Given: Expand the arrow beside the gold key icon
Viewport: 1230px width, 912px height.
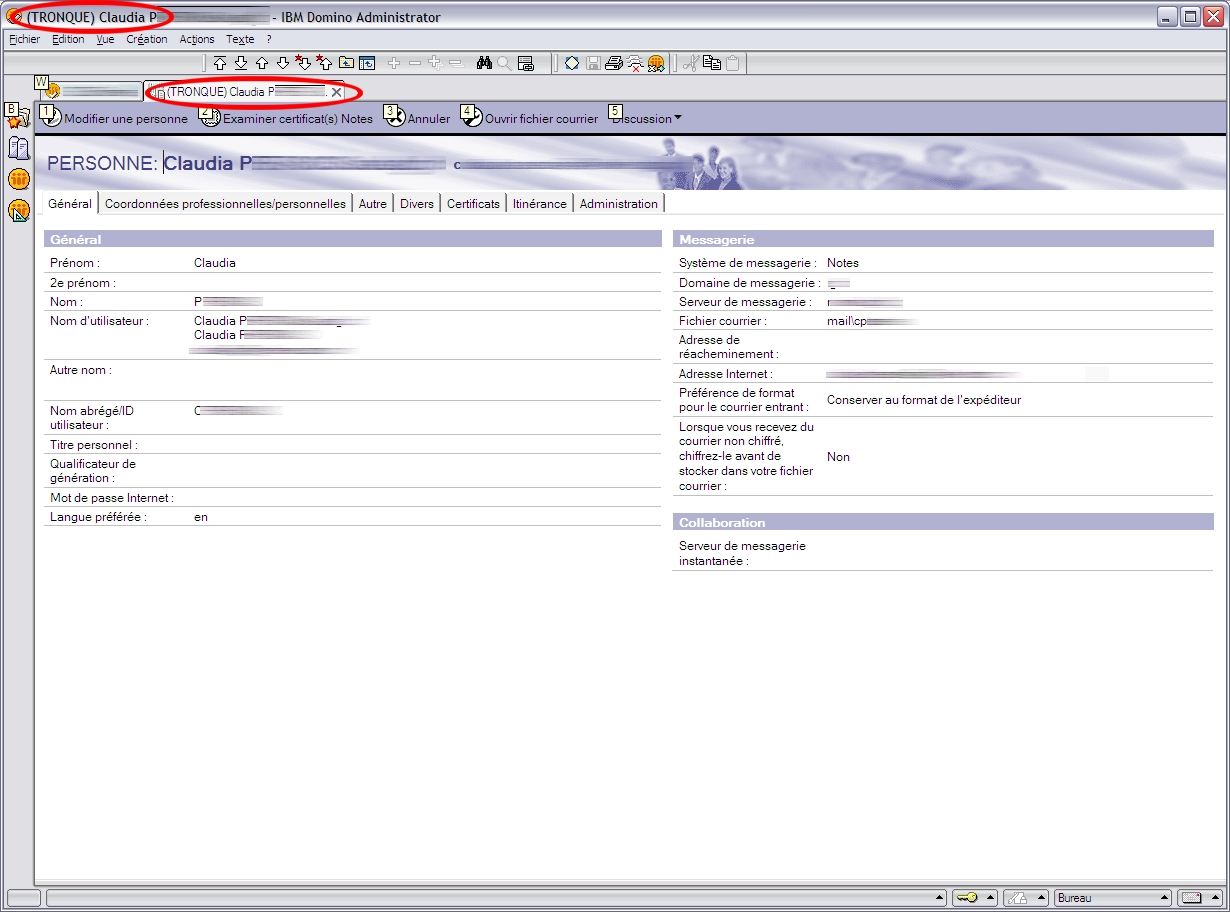Looking at the screenshot, I should pos(989,898).
